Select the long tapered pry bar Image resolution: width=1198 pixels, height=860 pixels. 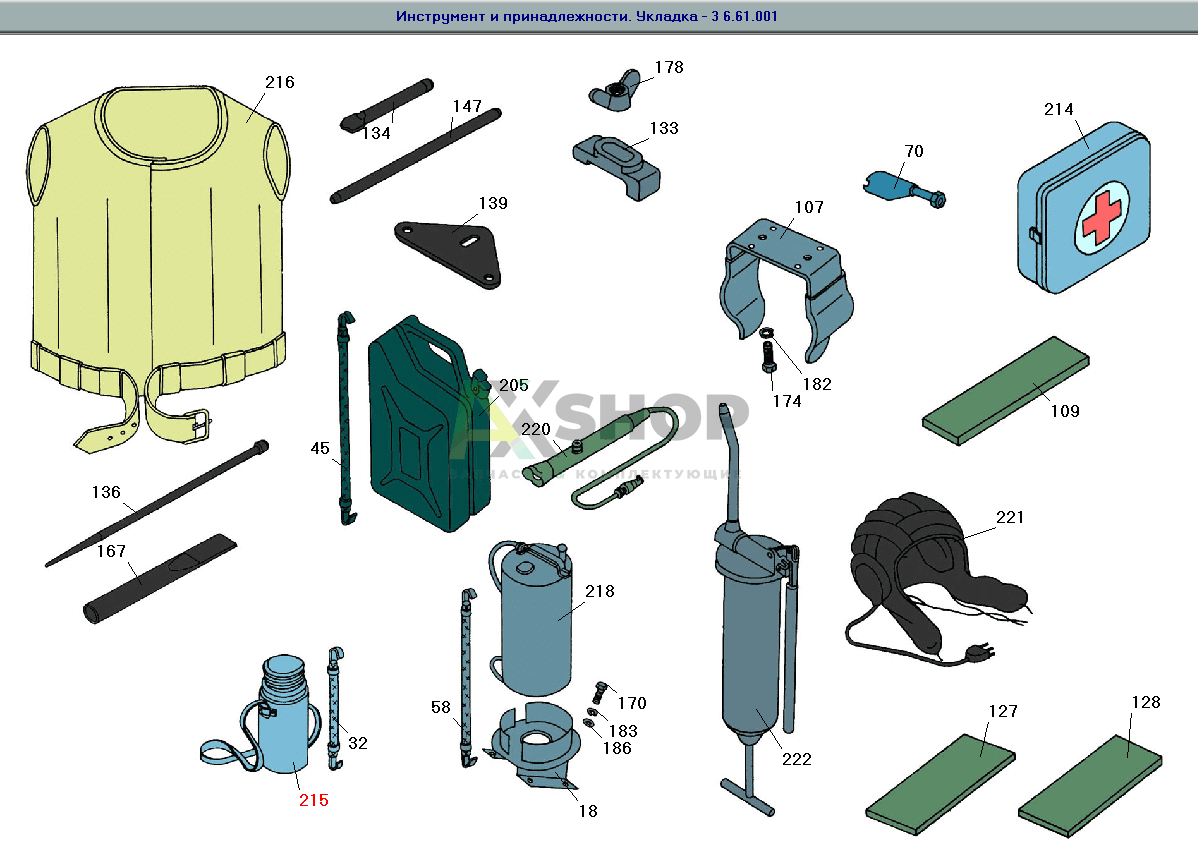[x=155, y=505]
